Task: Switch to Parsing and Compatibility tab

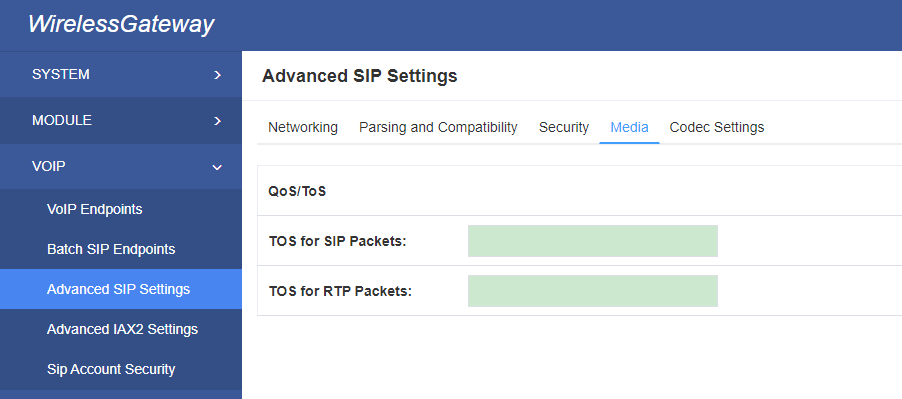Action: point(438,127)
